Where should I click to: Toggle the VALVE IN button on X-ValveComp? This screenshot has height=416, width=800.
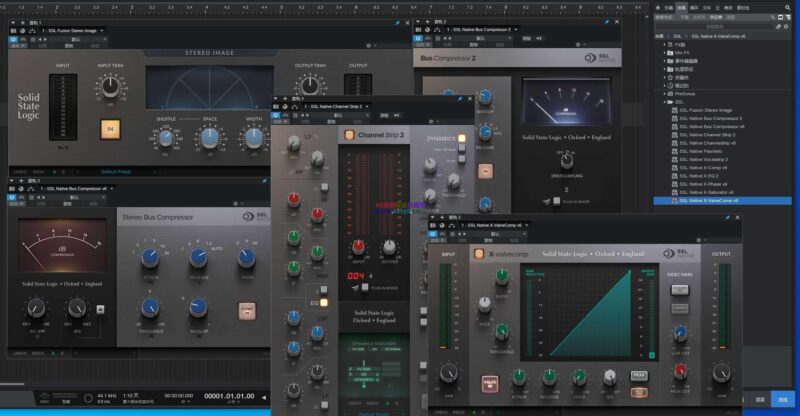(x=490, y=384)
